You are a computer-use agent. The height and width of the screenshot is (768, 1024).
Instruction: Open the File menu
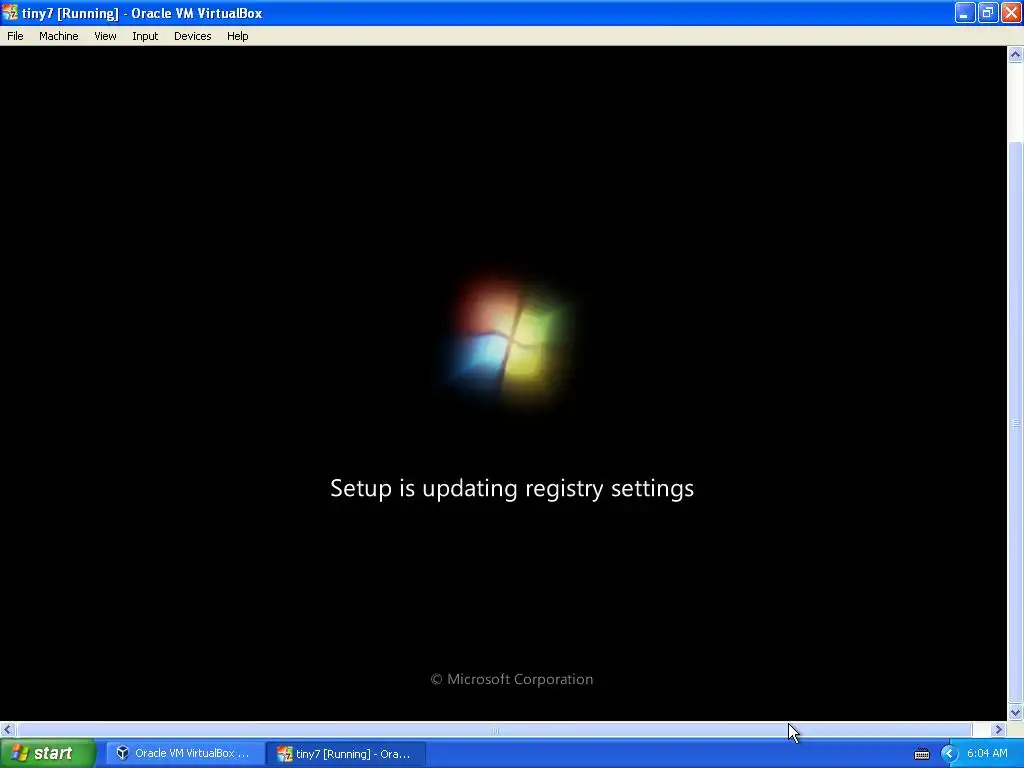[x=15, y=36]
